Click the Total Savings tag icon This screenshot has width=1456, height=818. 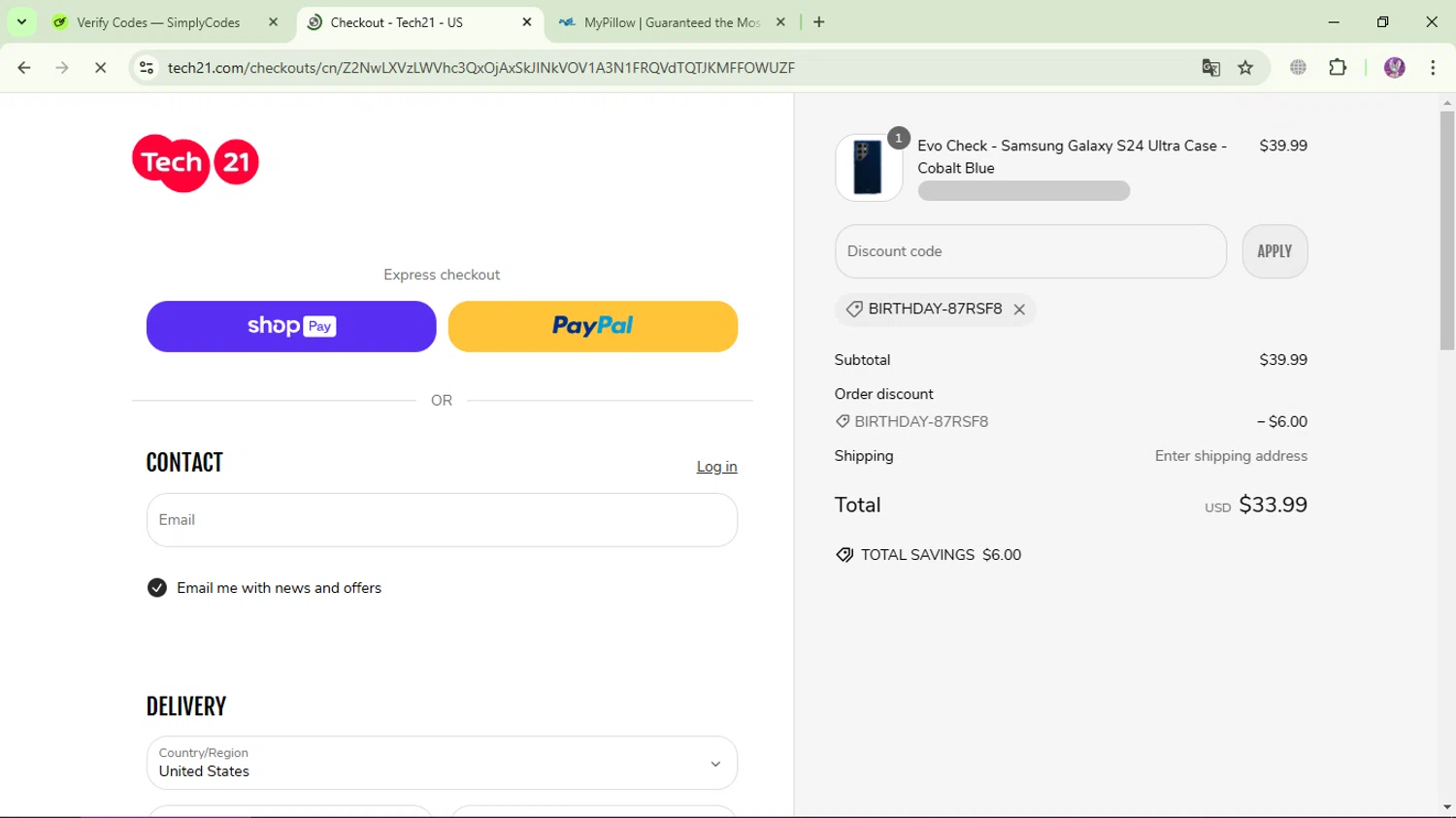click(x=844, y=555)
